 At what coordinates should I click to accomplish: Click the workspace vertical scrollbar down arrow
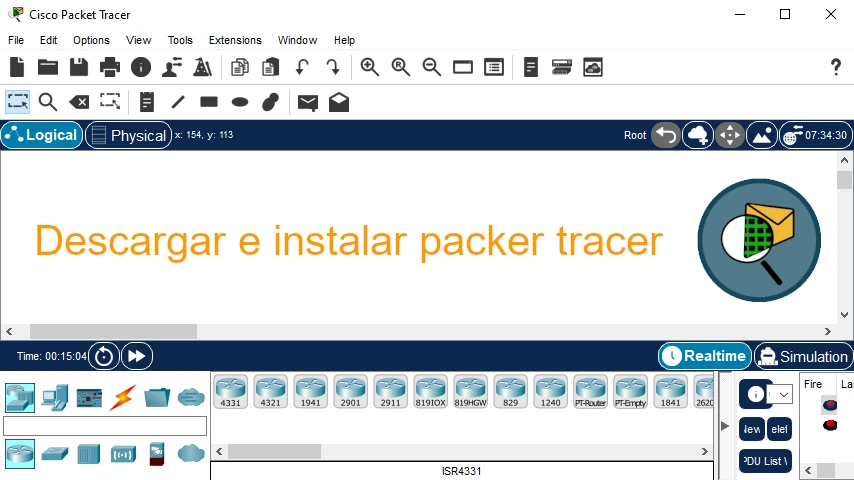point(844,315)
